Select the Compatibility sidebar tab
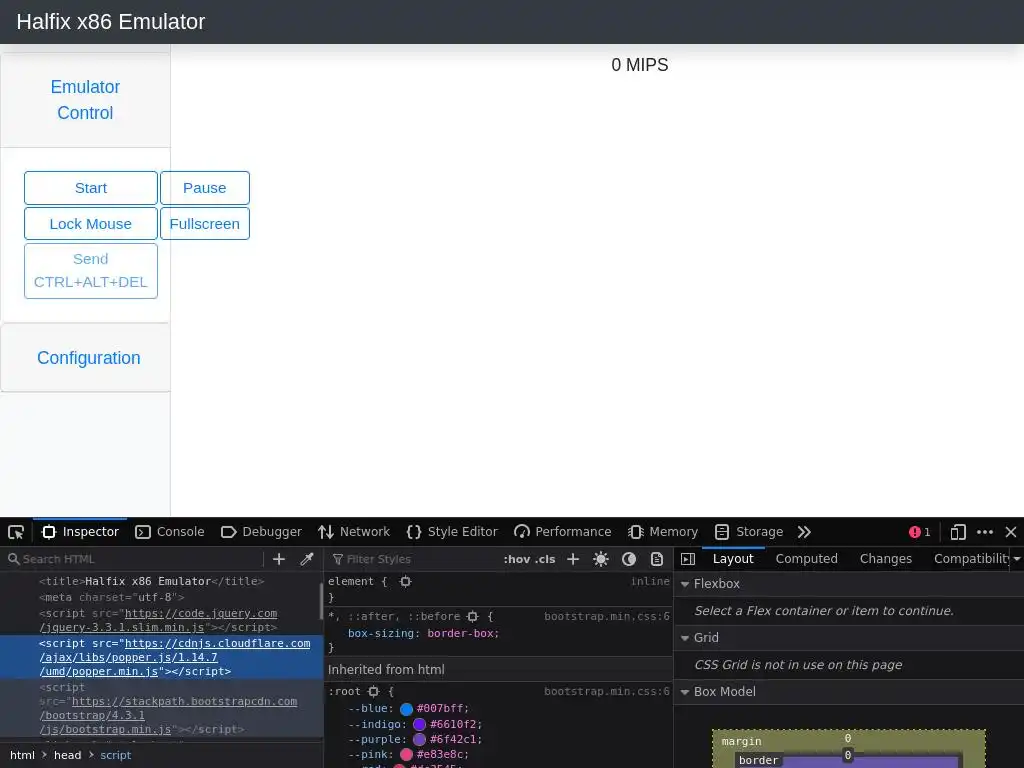Image resolution: width=1024 pixels, height=768 pixels. point(971,559)
